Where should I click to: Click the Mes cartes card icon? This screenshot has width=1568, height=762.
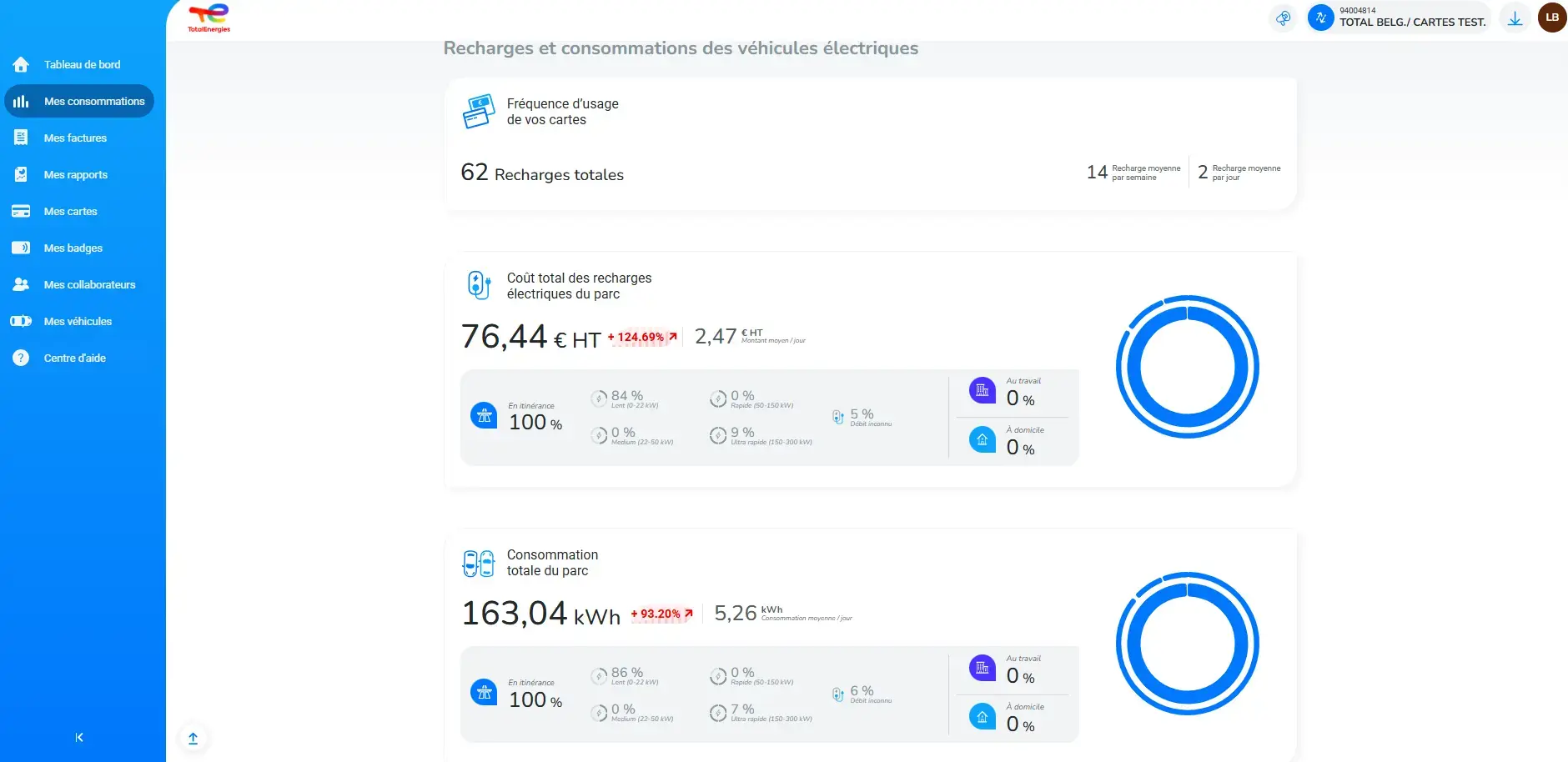[x=20, y=210]
